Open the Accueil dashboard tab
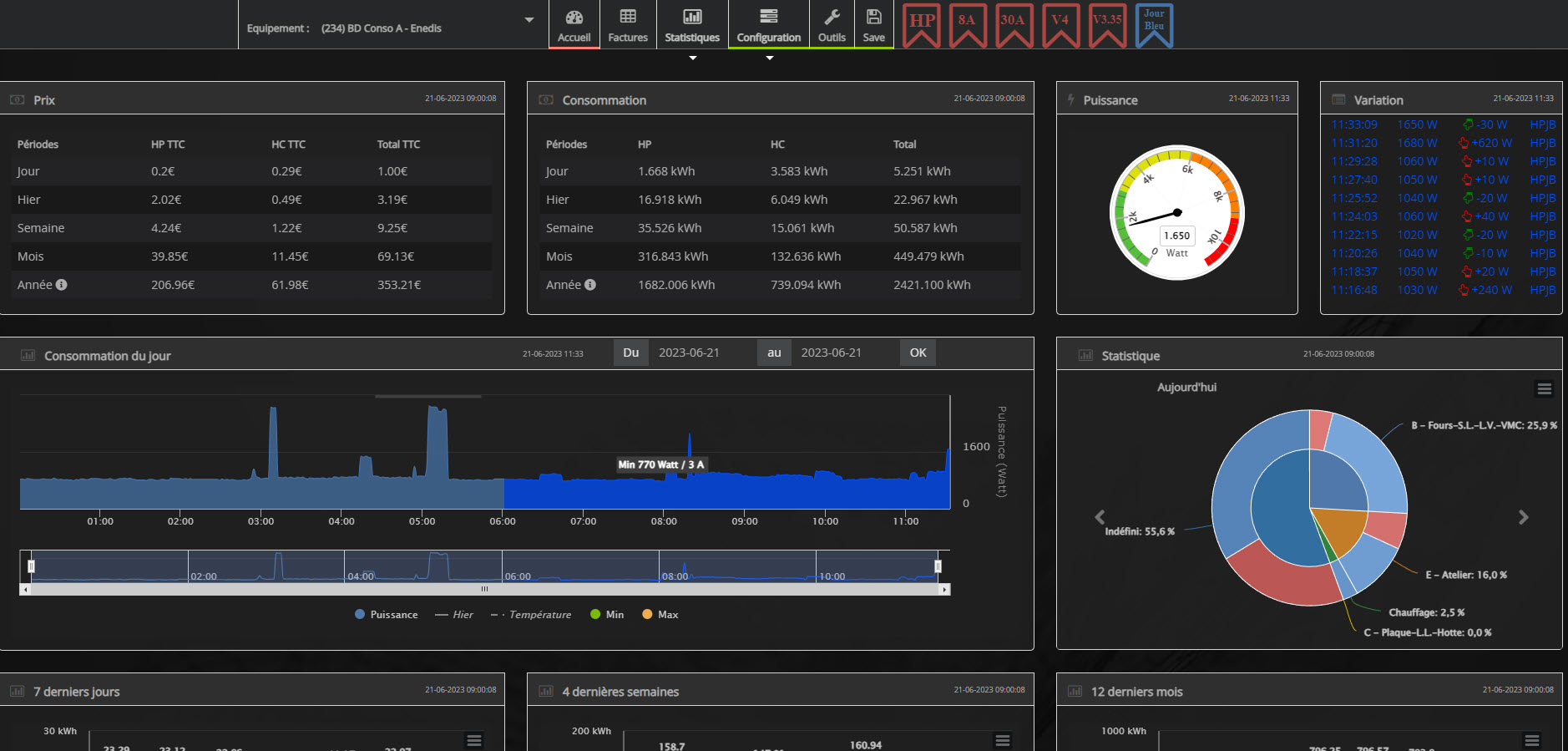 [x=574, y=25]
